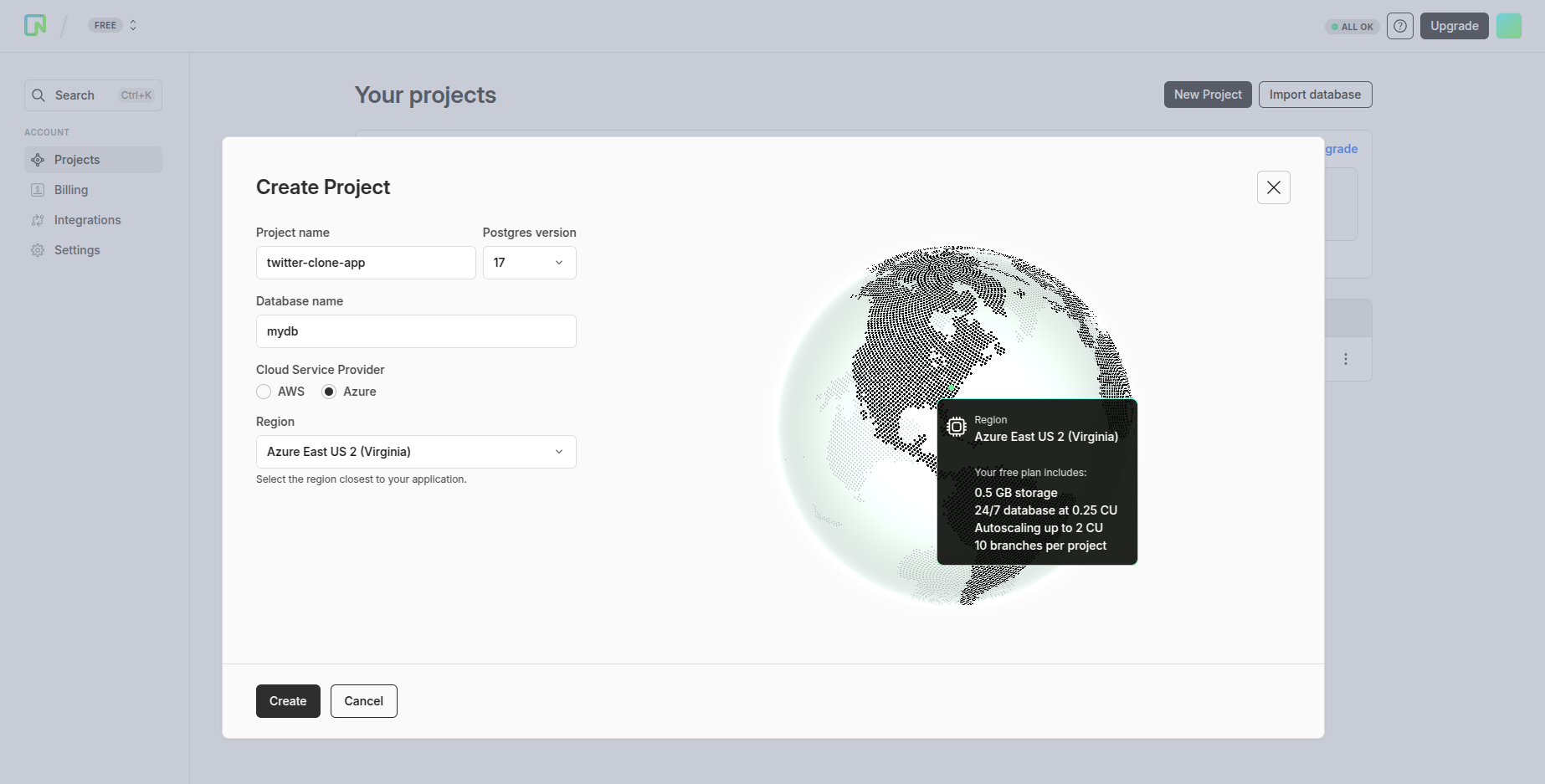Click the Project name input field
Image resolution: width=1545 pixels, height=784 pixels.
(365, 263)
